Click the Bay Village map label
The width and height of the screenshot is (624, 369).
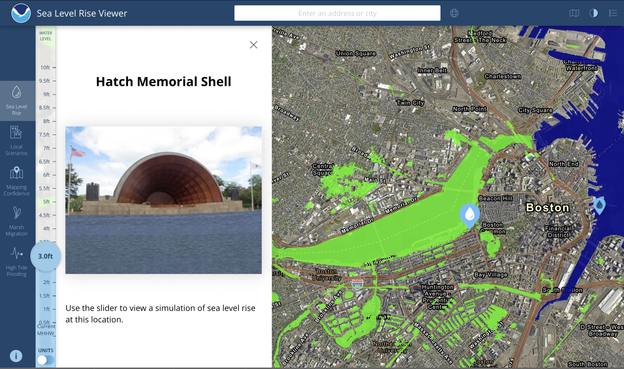(x=491, y=275)
